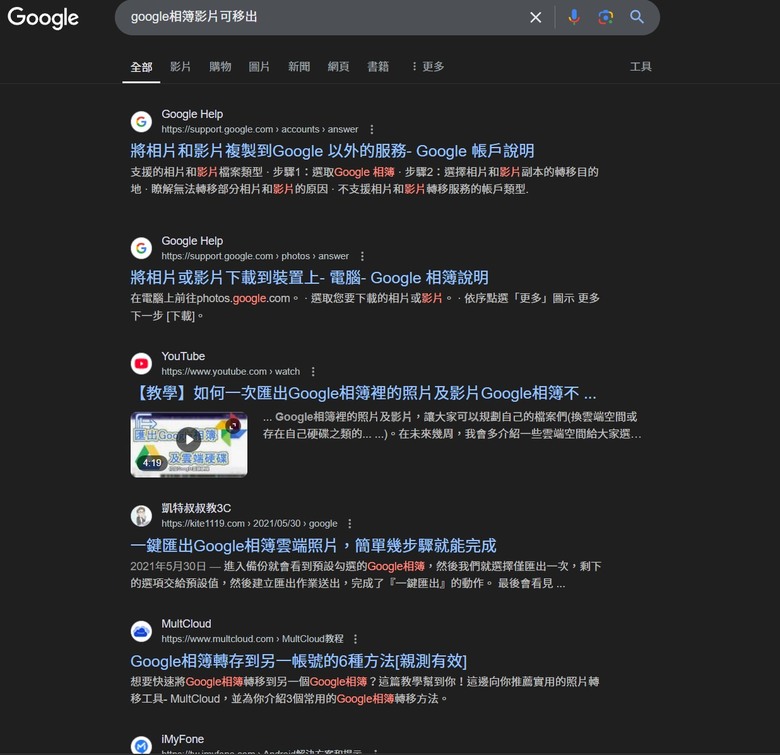Image resolution: width=780 pixels, height=755 pixels.
Task: Open the 工具 search tools
Action: pos(641,66)
